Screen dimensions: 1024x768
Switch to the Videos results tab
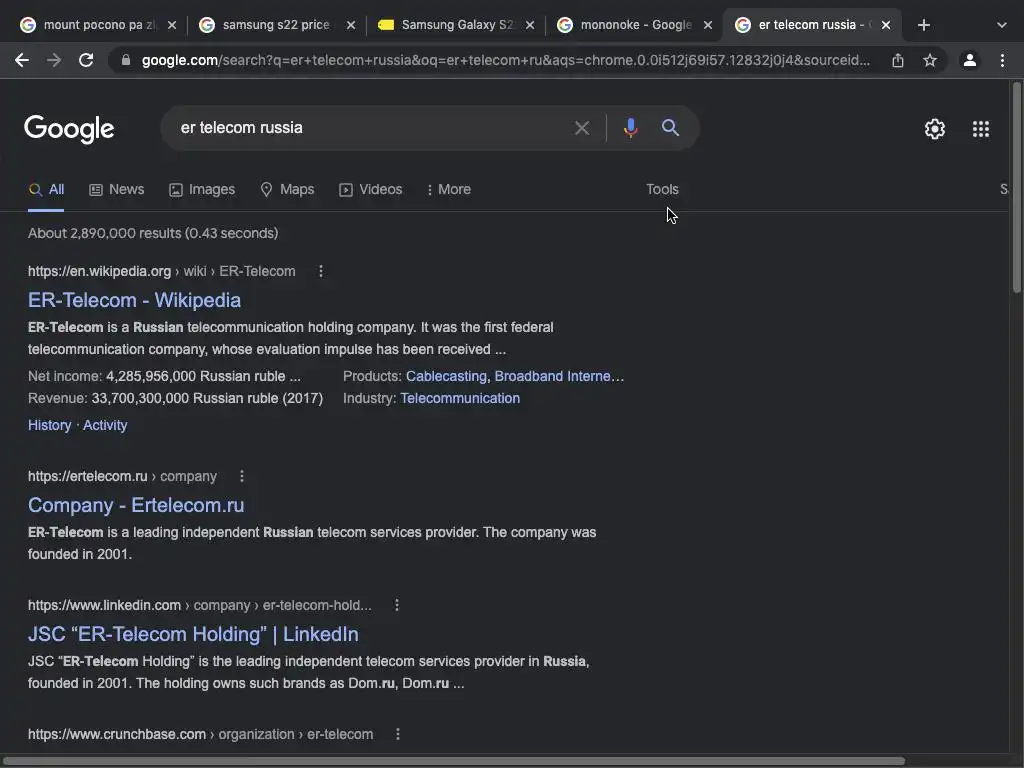tap(370, 189)
